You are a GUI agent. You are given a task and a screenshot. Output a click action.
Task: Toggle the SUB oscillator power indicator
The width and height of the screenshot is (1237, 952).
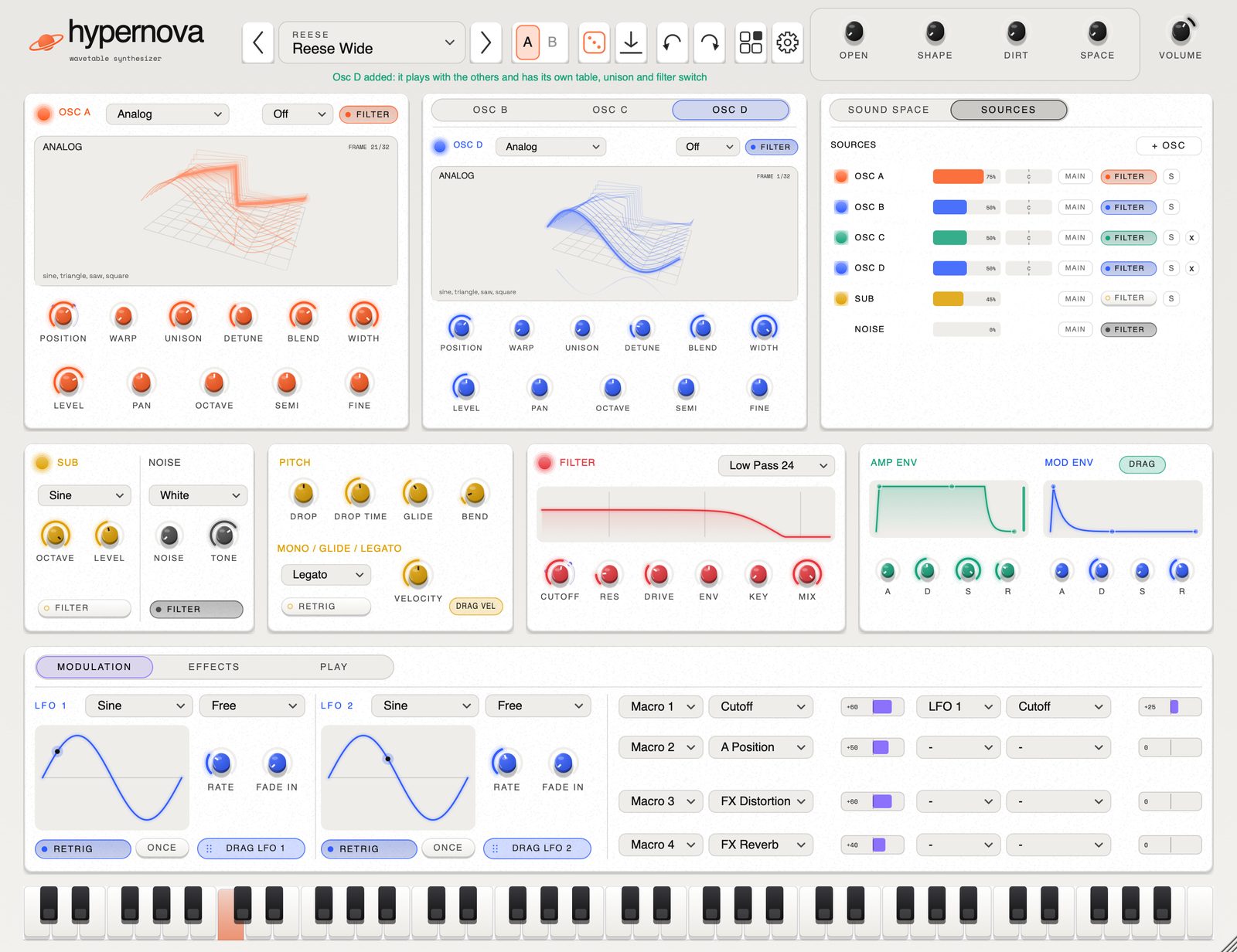click(x=43, y=463)
